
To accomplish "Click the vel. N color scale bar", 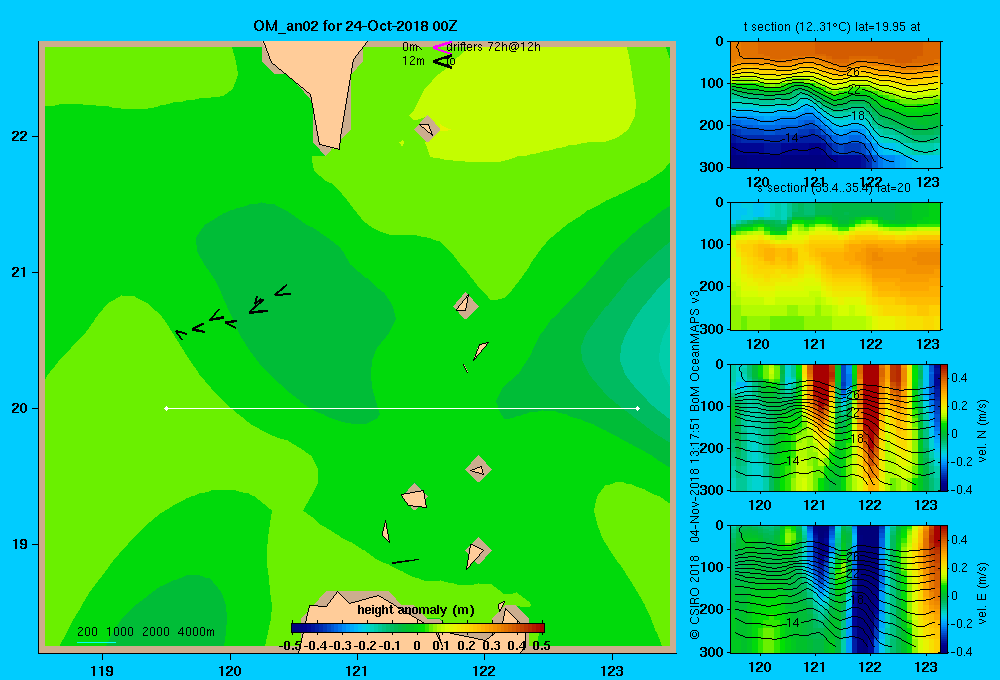I will 945,427.
